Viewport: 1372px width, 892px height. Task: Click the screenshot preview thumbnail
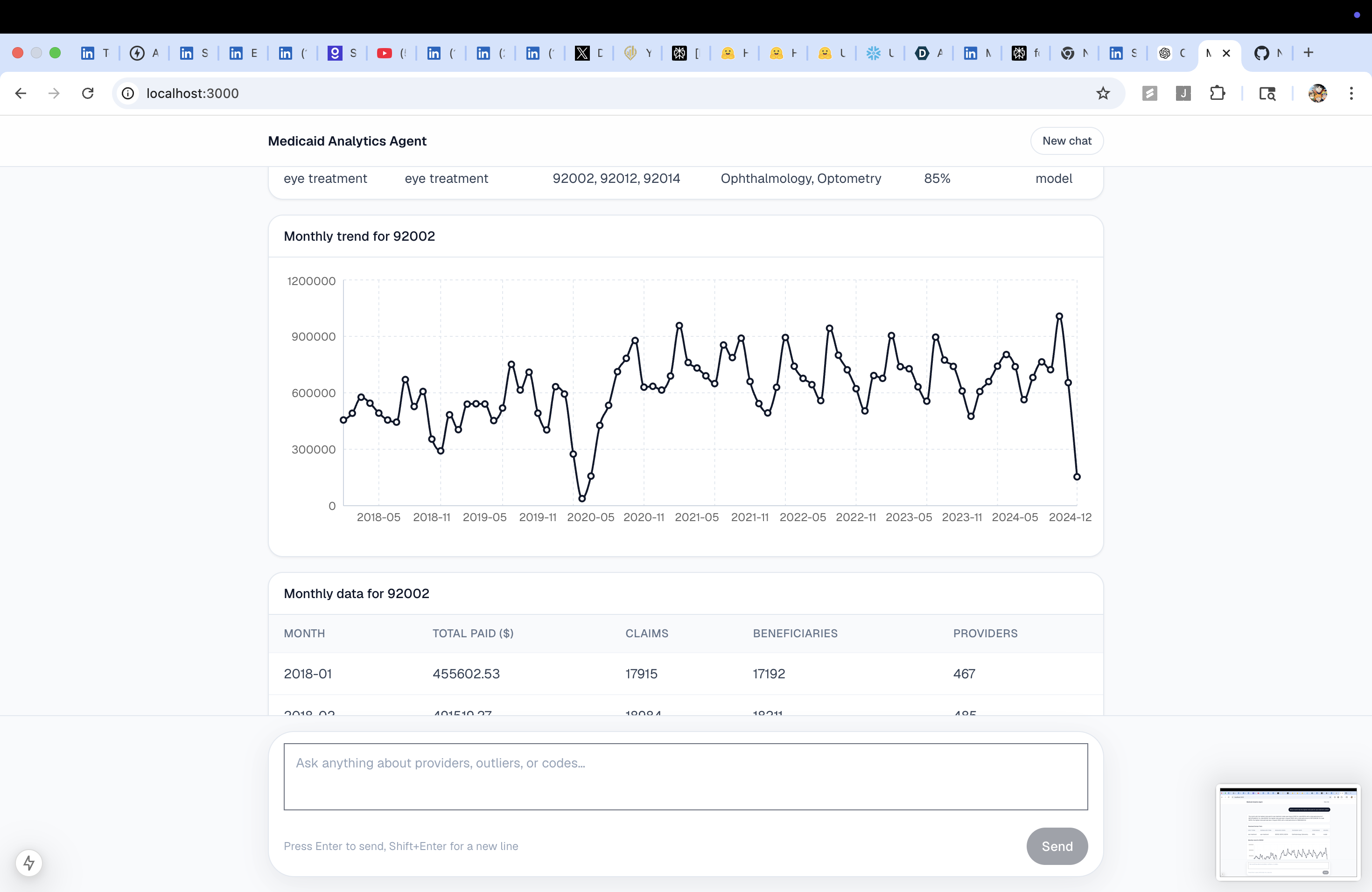[1288, 832]
